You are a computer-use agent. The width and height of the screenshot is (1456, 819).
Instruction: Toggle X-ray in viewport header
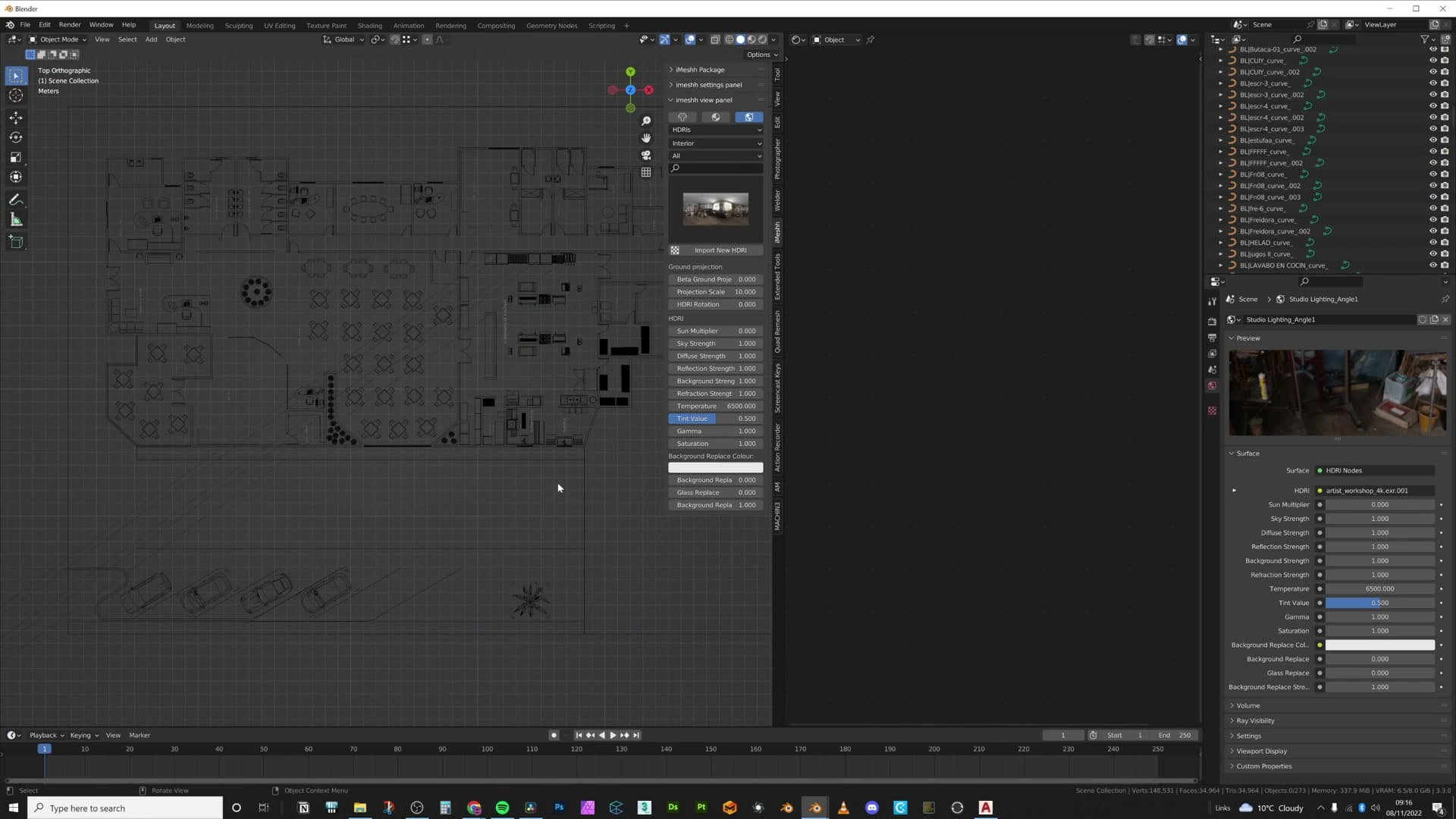coord(715,40)
